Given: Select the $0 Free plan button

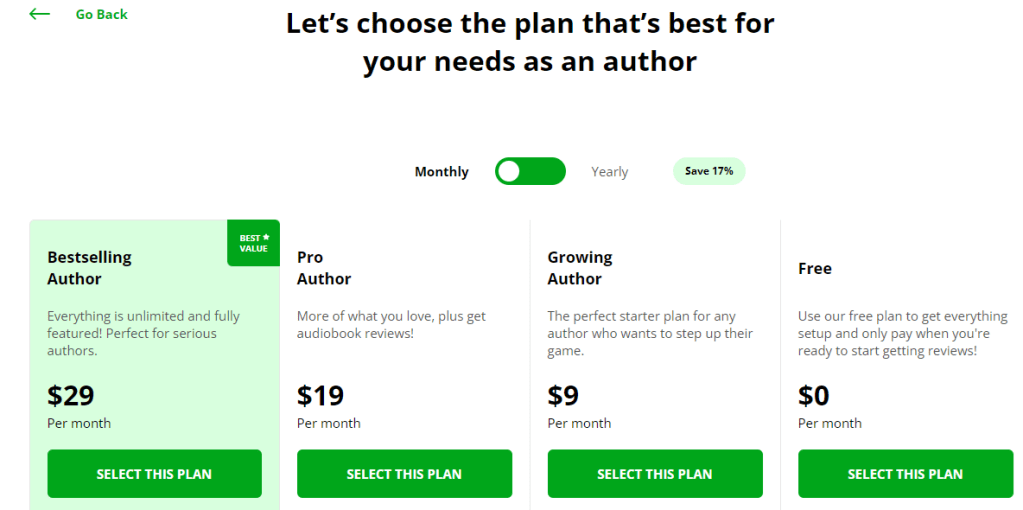Looking at the screenshot, I should point(905,474).
